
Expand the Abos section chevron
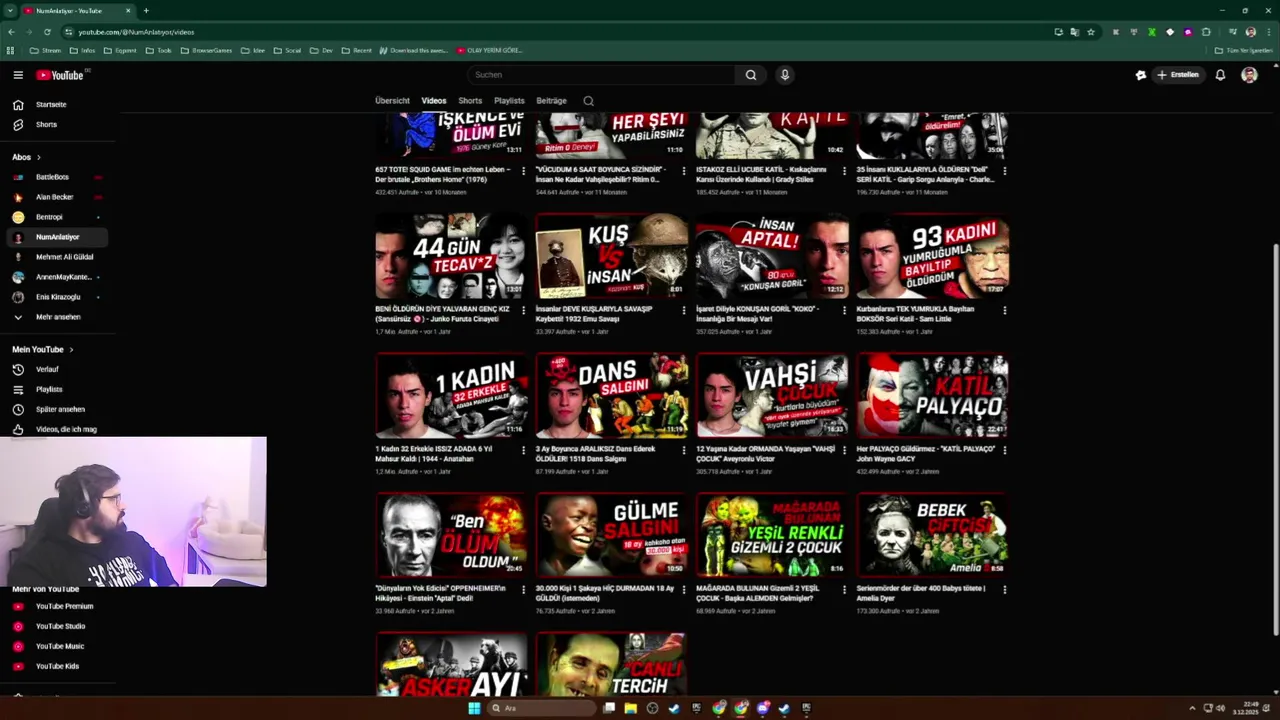coord(39,157)
